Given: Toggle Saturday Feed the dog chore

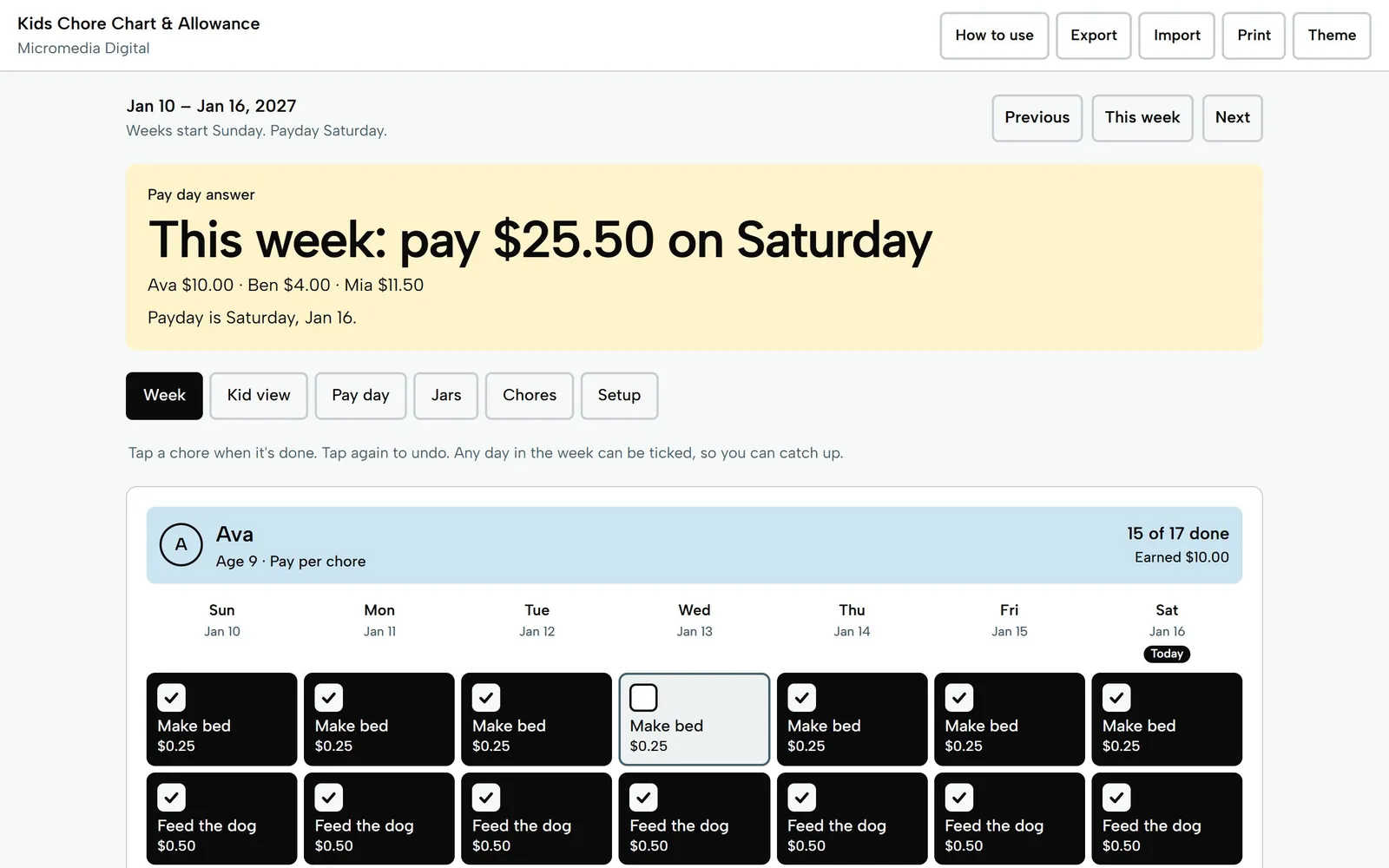Looking at the screenshot, I should pos(1167,819).
